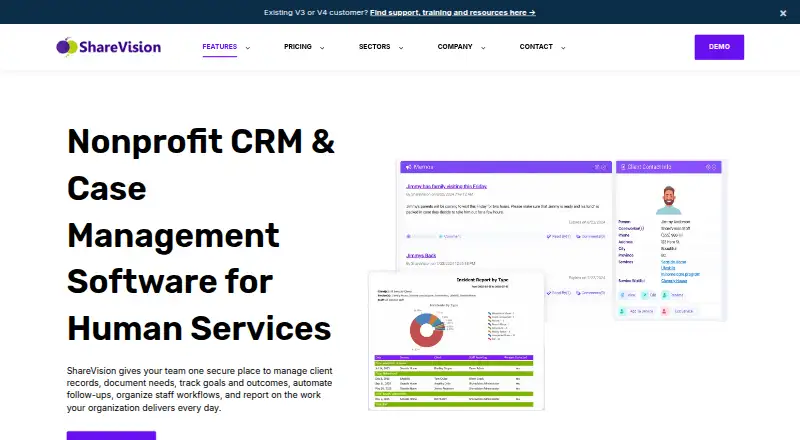
Task: Expand the Pricing dropdown chevron
Action: (322, 48)
